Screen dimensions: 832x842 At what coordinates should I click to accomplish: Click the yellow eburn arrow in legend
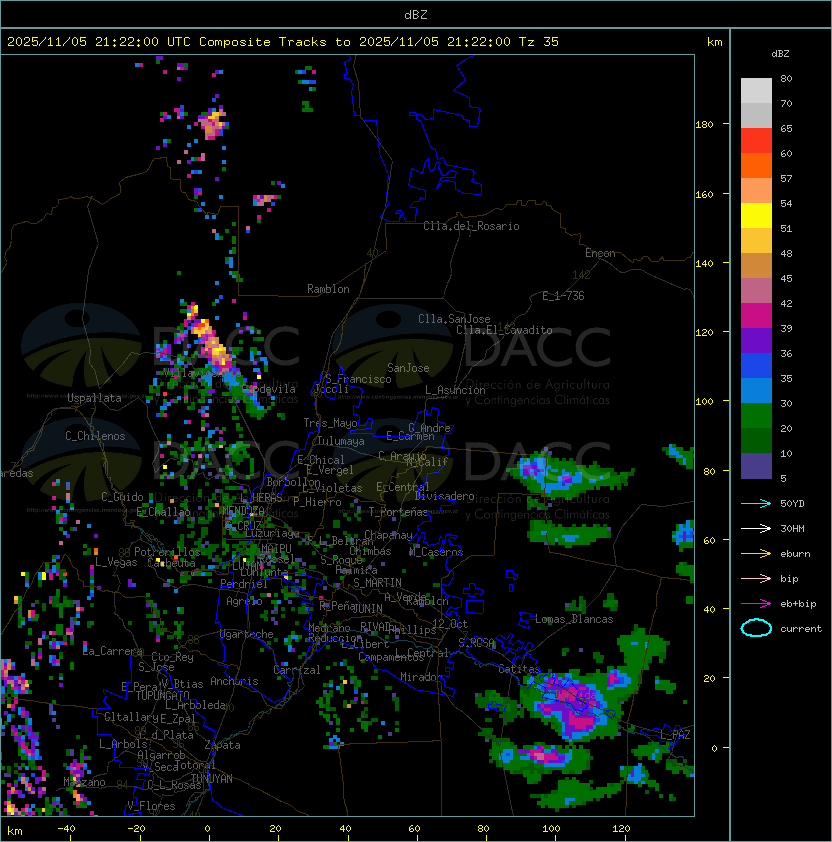pyautogui.click(x=756, y=554)
